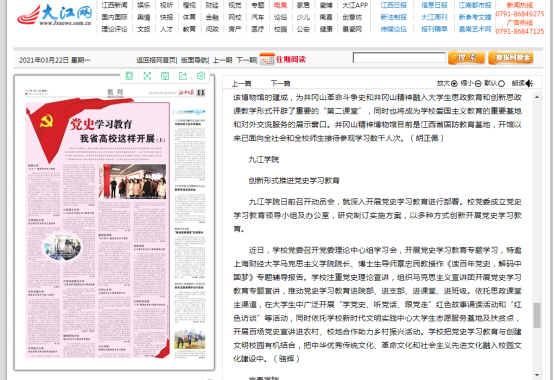Click the article scrollbar thumb
Image resolution: width=554 pixels, height=380 pixels.
537,315
